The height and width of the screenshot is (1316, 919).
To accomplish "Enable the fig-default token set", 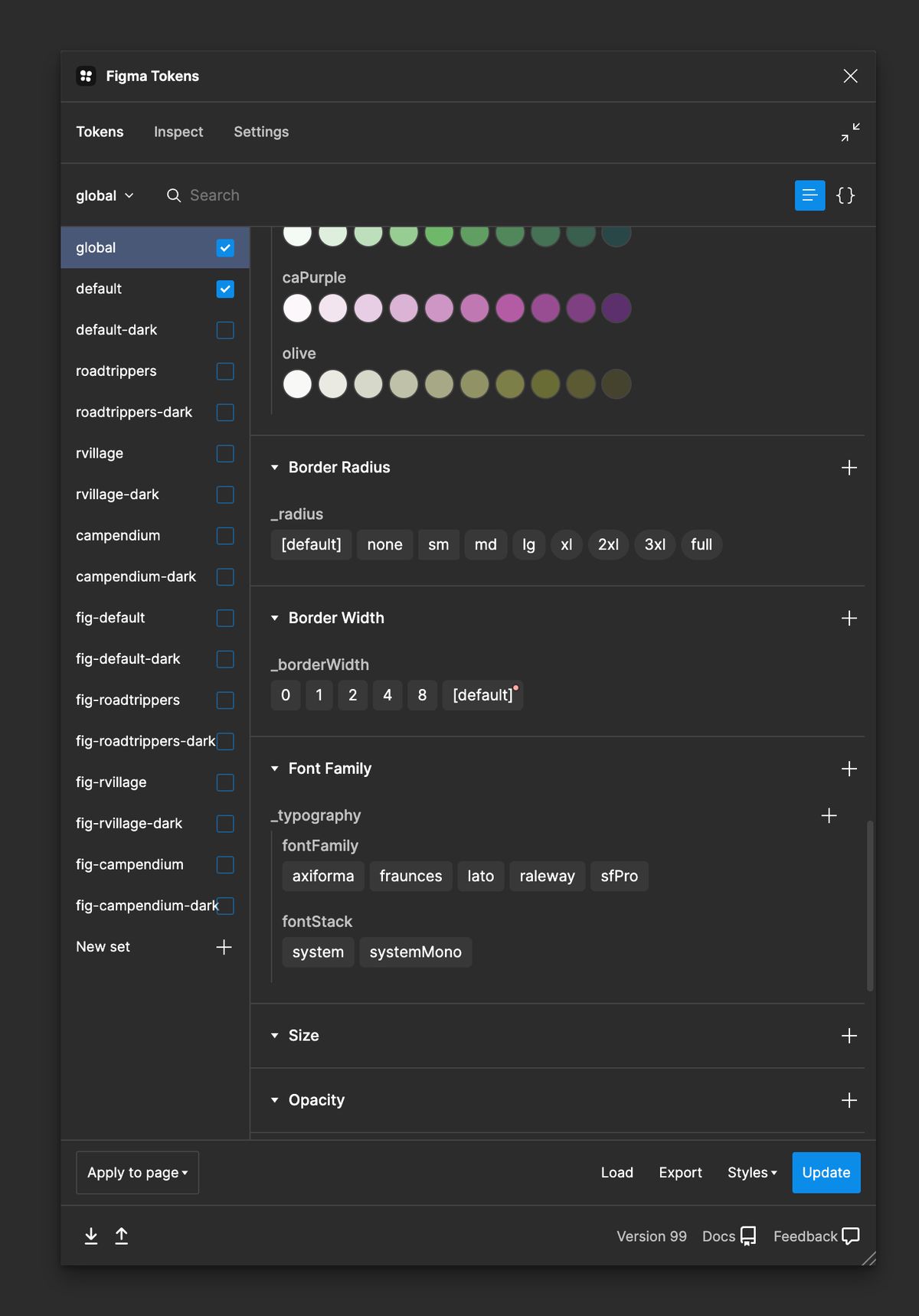I will 225,618.
